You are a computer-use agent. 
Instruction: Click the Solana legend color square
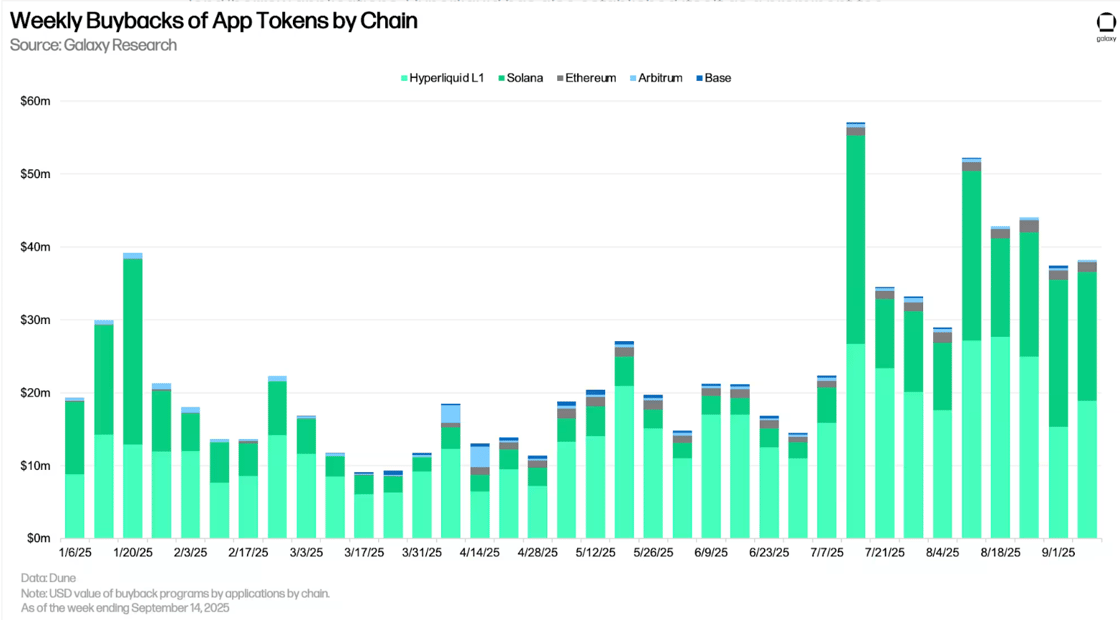tap(500, 78)
